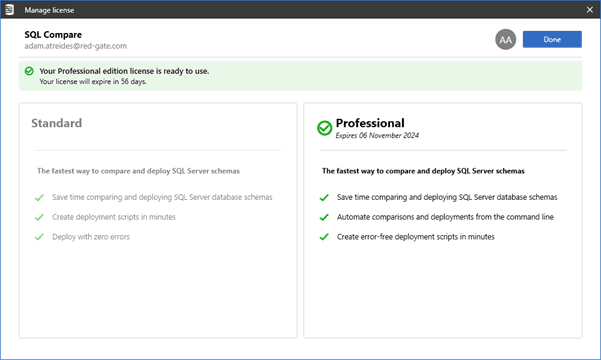Viewport: 601px width, 360px height.
Task: Click checkmark beside Create deployment scripts in minutes
Action: coord(39,217)
